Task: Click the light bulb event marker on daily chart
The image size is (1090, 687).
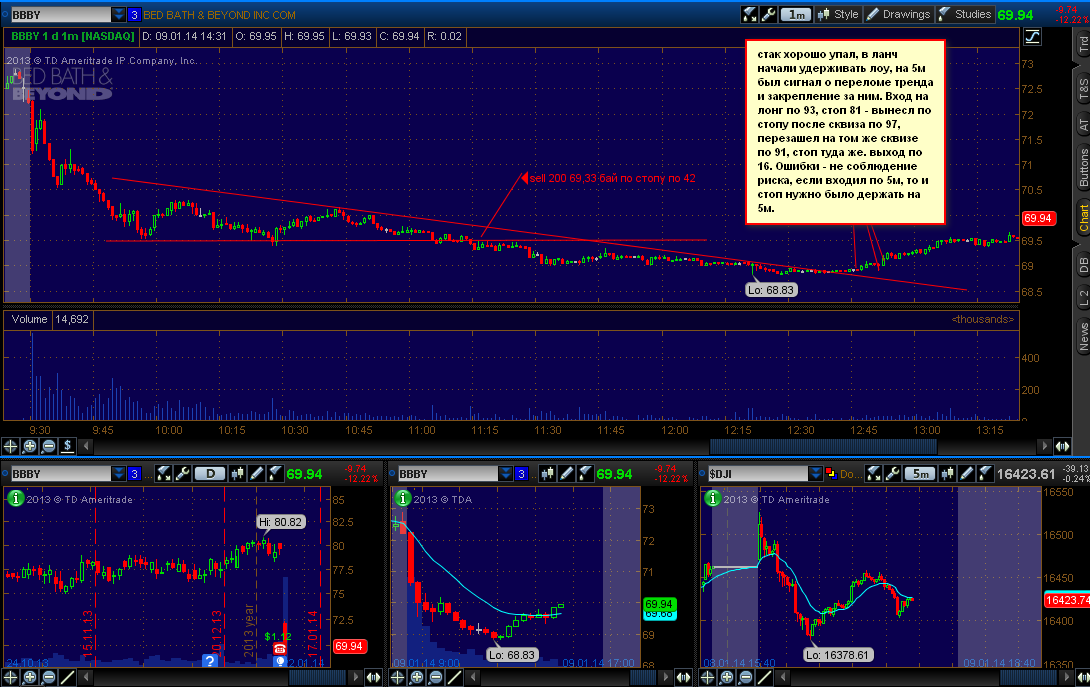Action: [279, 661]
